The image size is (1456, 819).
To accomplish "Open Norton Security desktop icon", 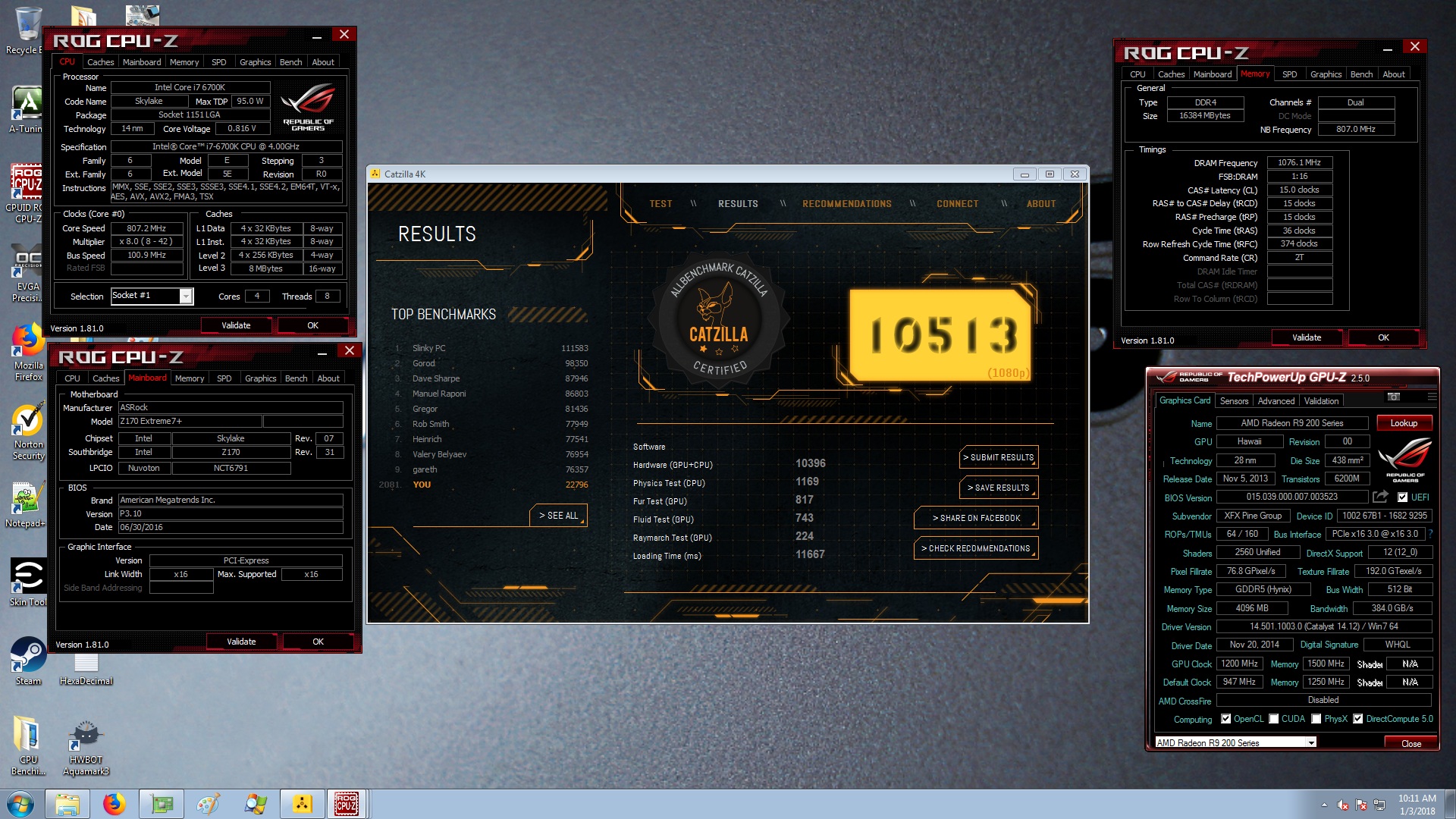I will pyautogui.click(x=28, y=432).
